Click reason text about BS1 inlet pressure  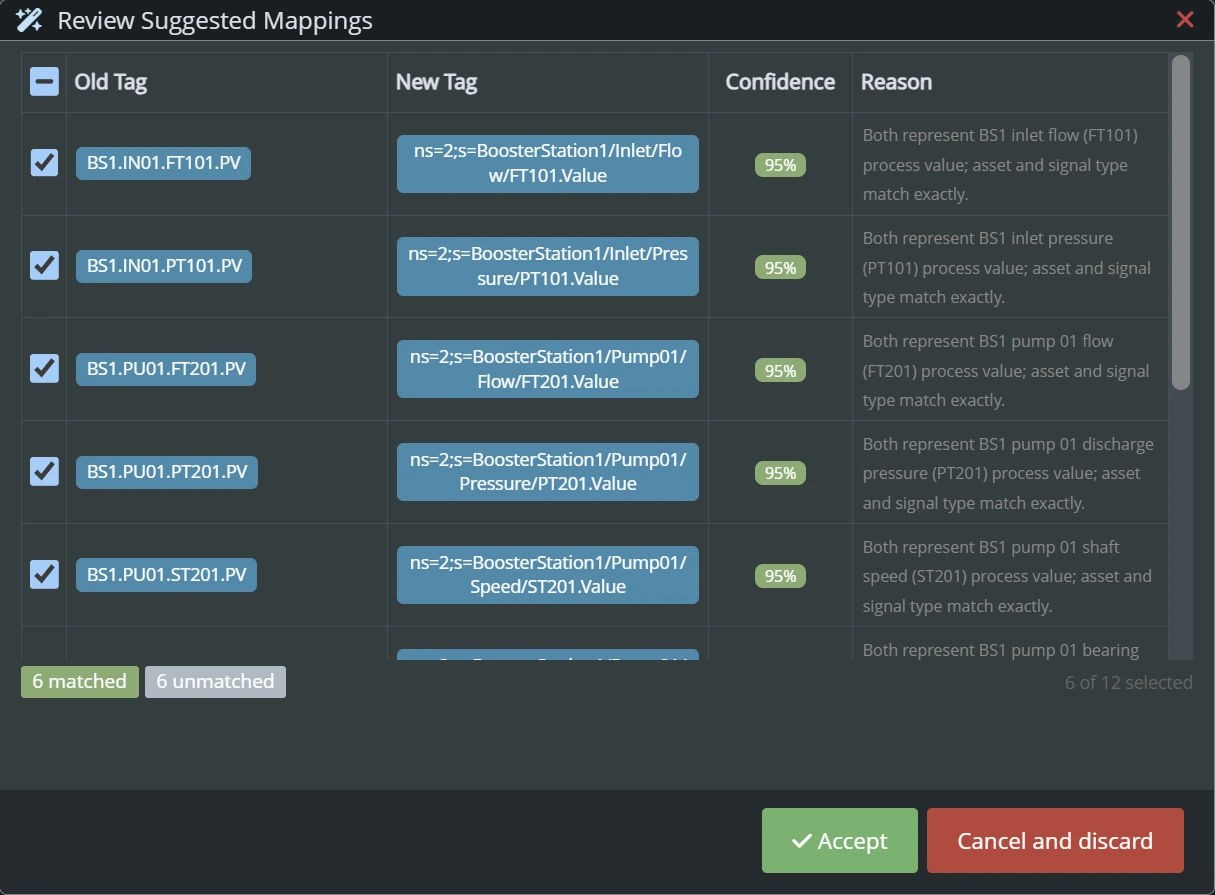point(1006,267)
